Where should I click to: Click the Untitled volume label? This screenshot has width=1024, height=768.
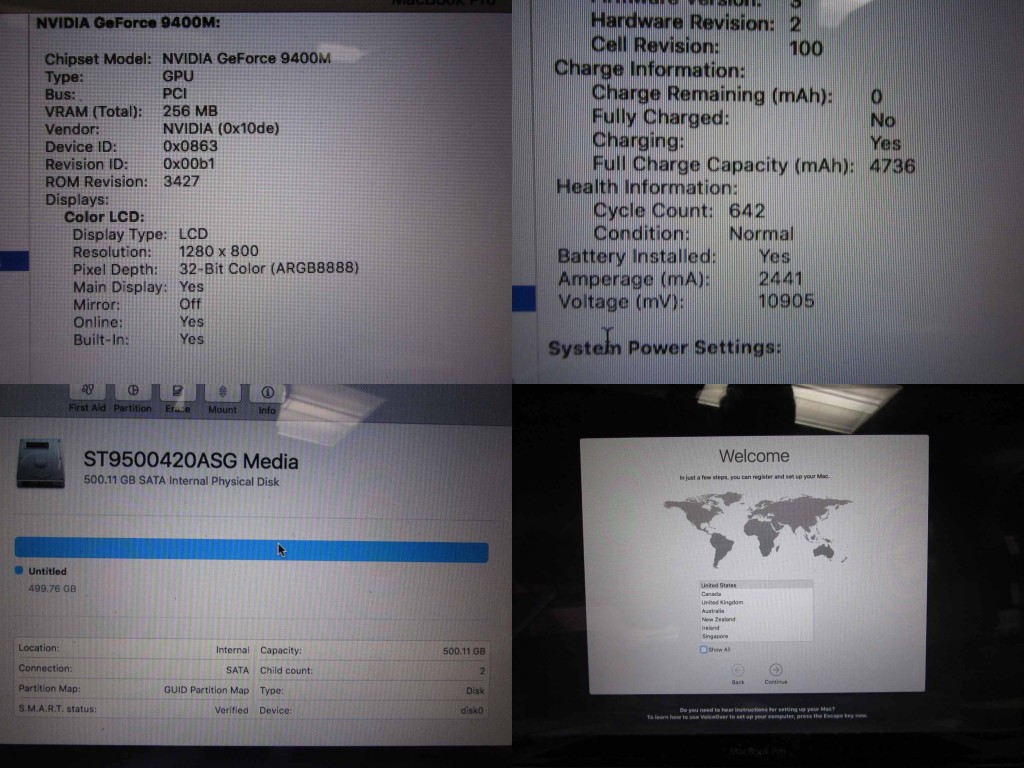click(48, 571)
